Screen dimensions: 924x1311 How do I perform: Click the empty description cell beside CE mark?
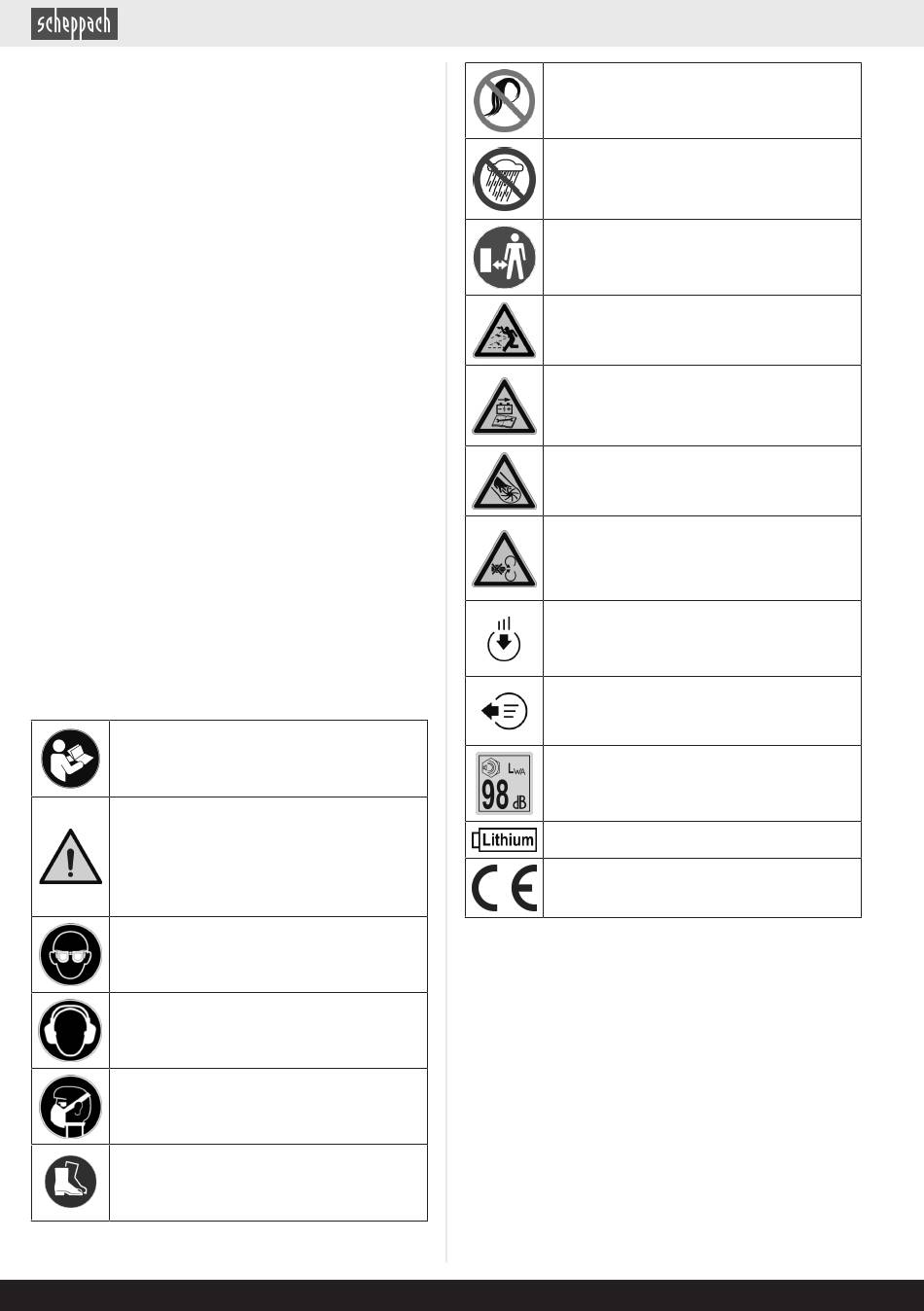tap(702, 888)
